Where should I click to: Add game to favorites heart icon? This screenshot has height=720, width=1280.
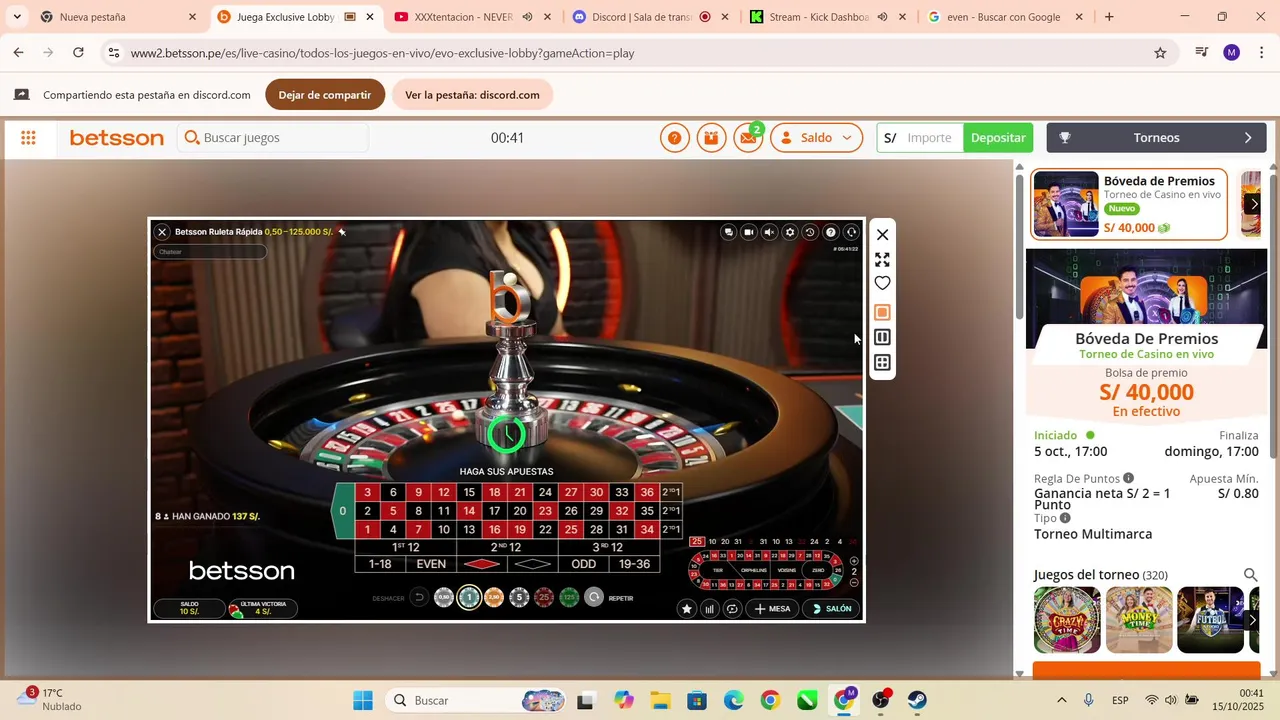[882, 284]
